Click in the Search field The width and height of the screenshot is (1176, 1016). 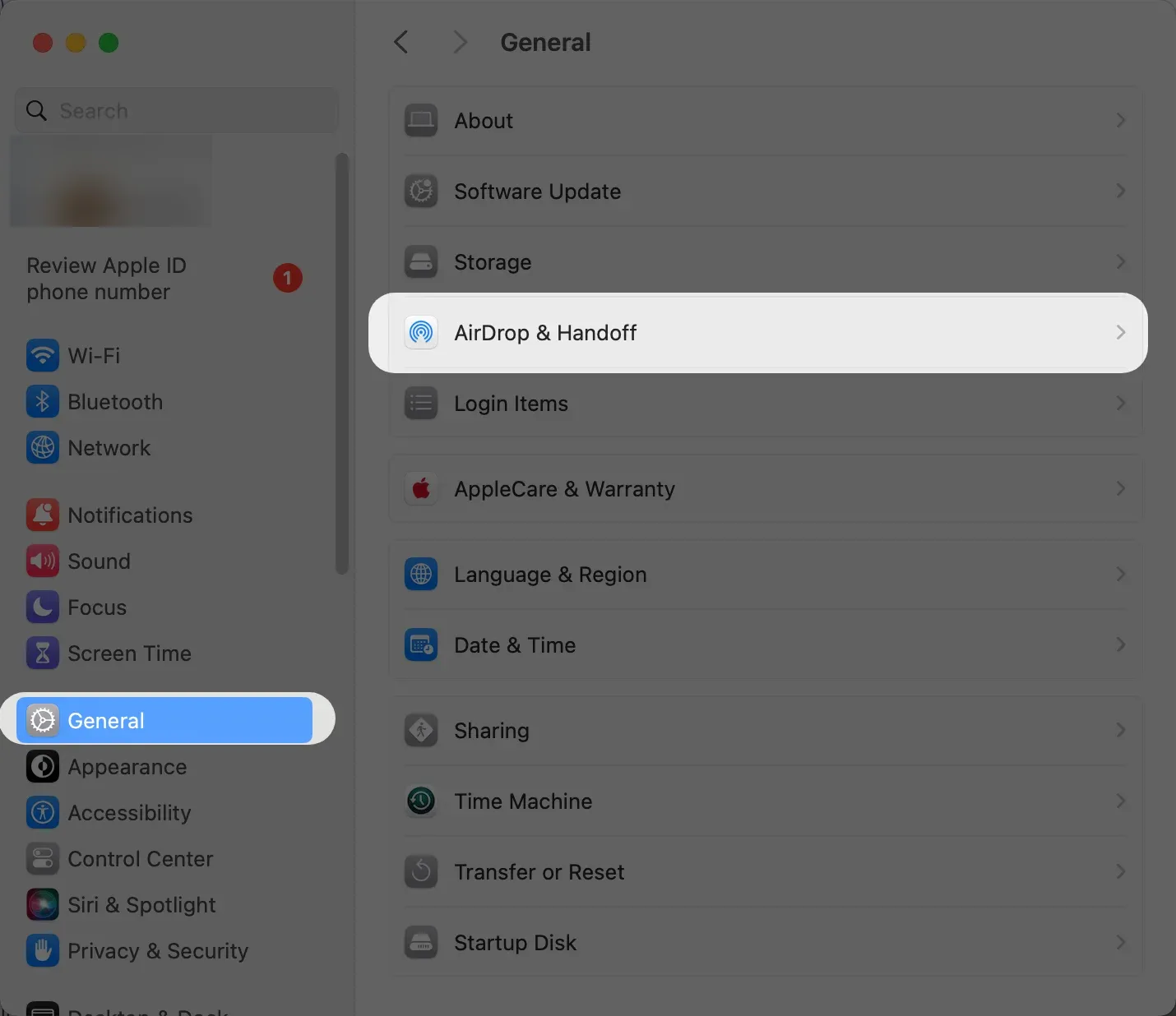pos(176,110)
